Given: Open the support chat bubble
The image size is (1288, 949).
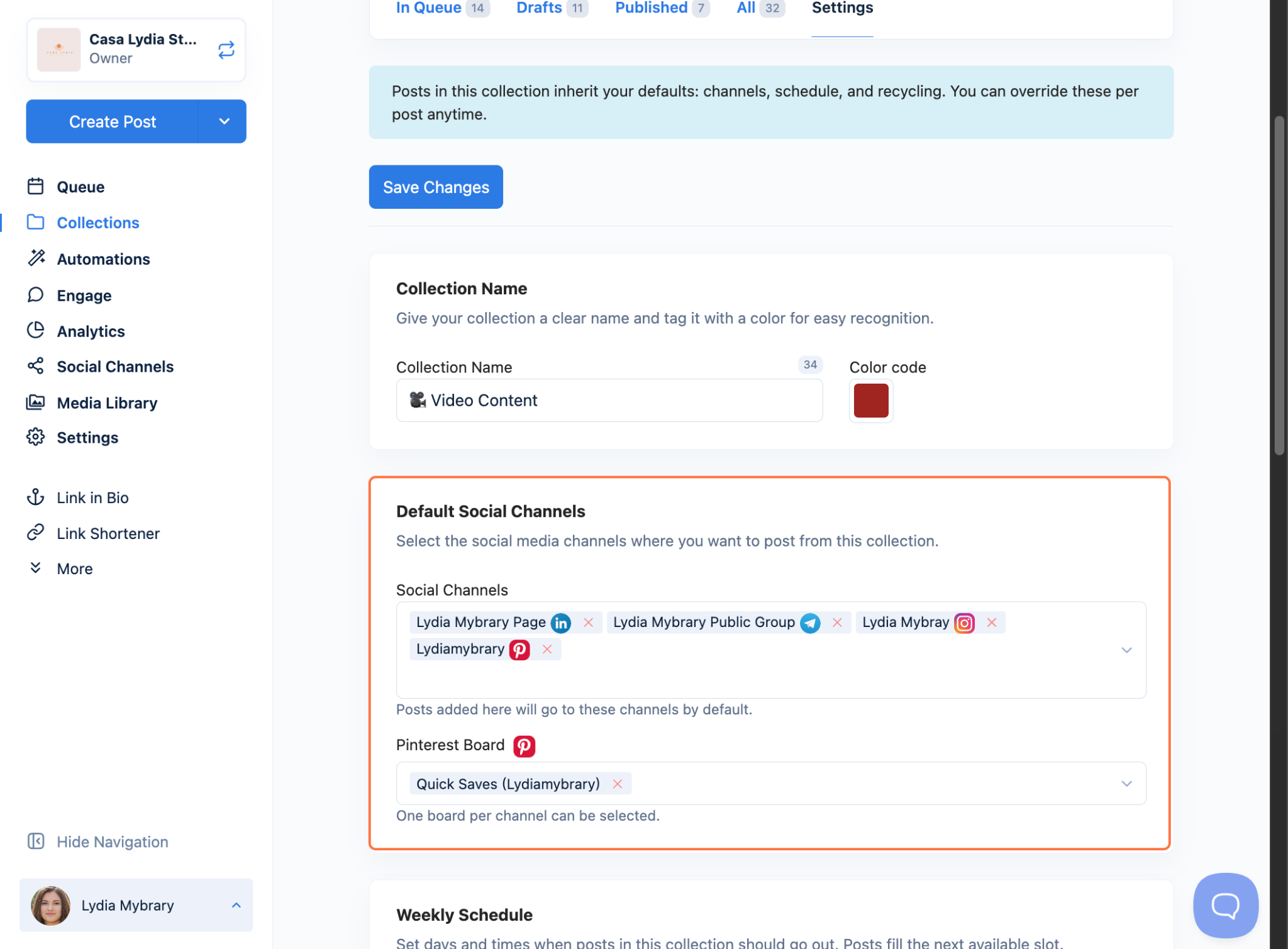Looking at the screenshot, I should [1225, 905].
